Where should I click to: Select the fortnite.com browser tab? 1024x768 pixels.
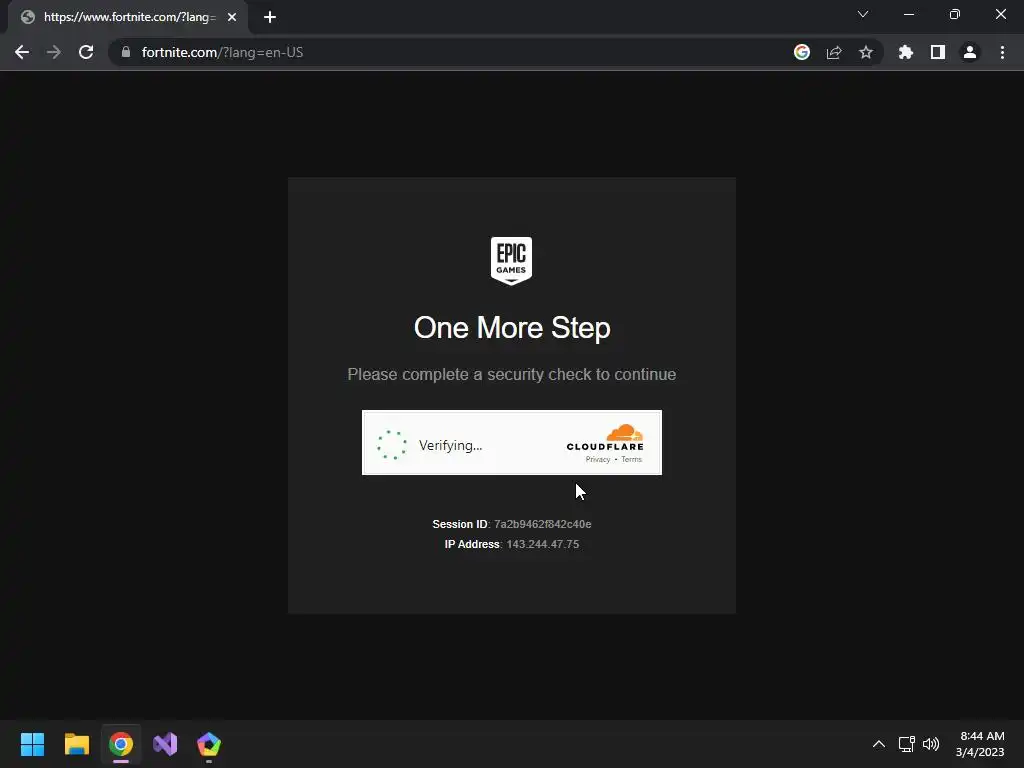coord(128,17)
